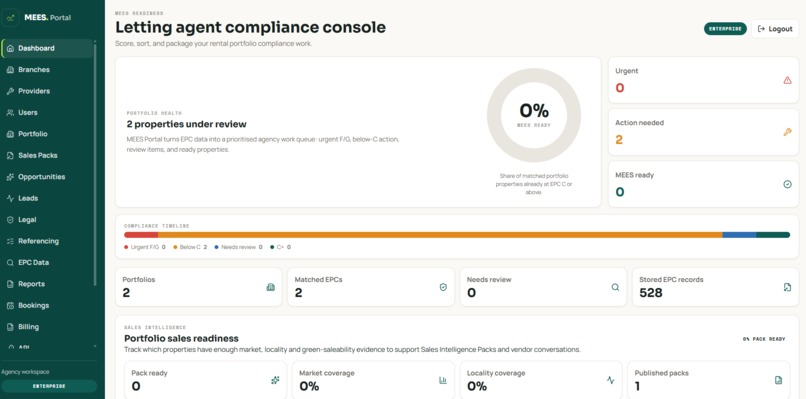Click the Action needed wrench icon
Screen dimensions: 806x399
click(787, 132)
